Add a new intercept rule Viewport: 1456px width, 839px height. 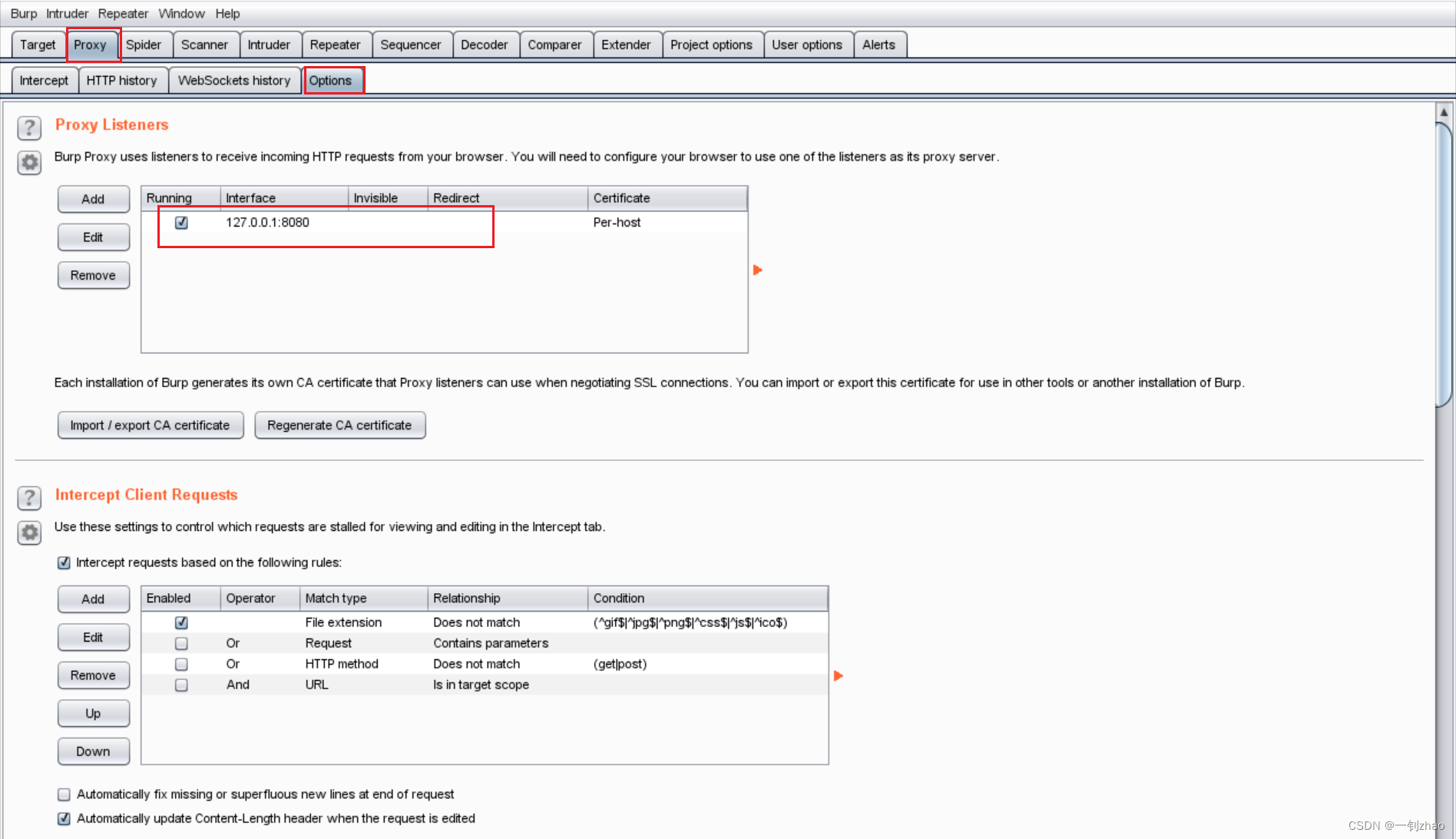tap(93, 599)
